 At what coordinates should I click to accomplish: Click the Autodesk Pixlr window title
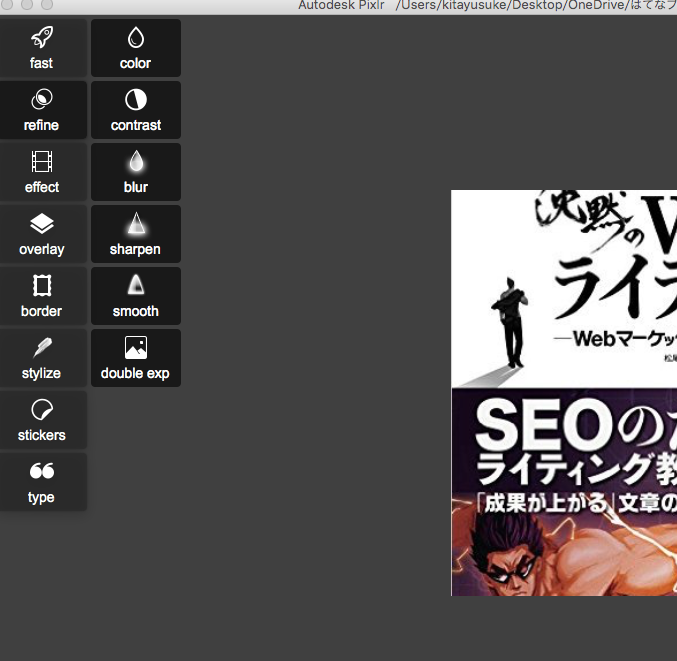tap(341, 5)
